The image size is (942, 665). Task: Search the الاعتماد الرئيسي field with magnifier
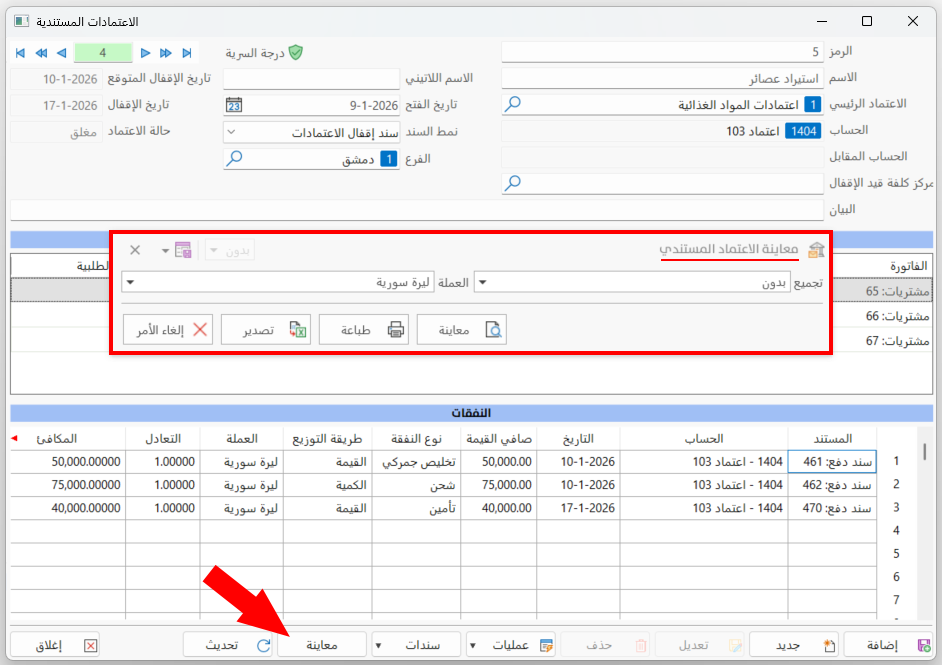(x=512, y=104)
